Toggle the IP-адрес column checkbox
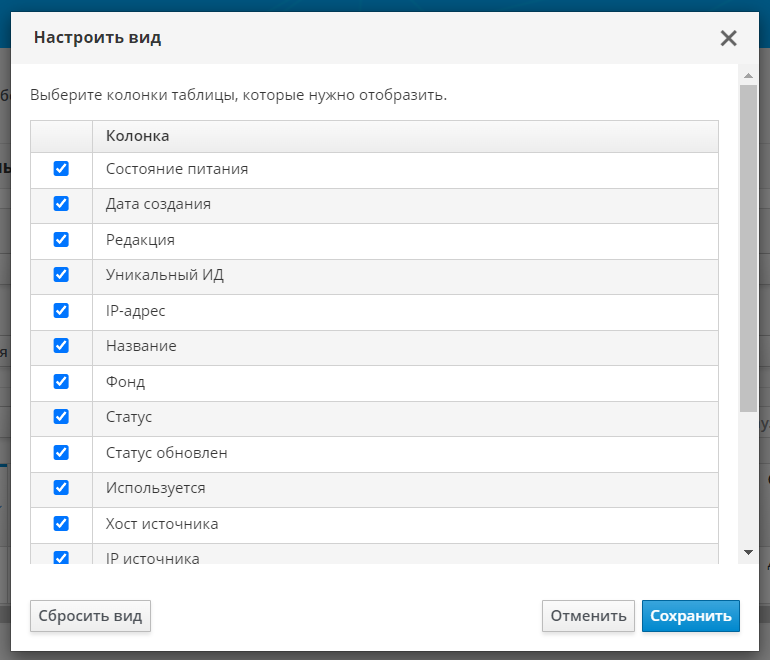770x660 pixels. click(x=61, y=311)
